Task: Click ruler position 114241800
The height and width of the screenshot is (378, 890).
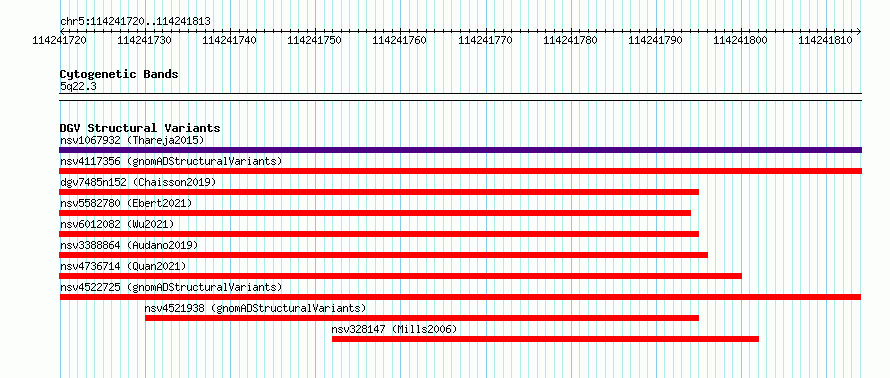Action: point(741,40)
